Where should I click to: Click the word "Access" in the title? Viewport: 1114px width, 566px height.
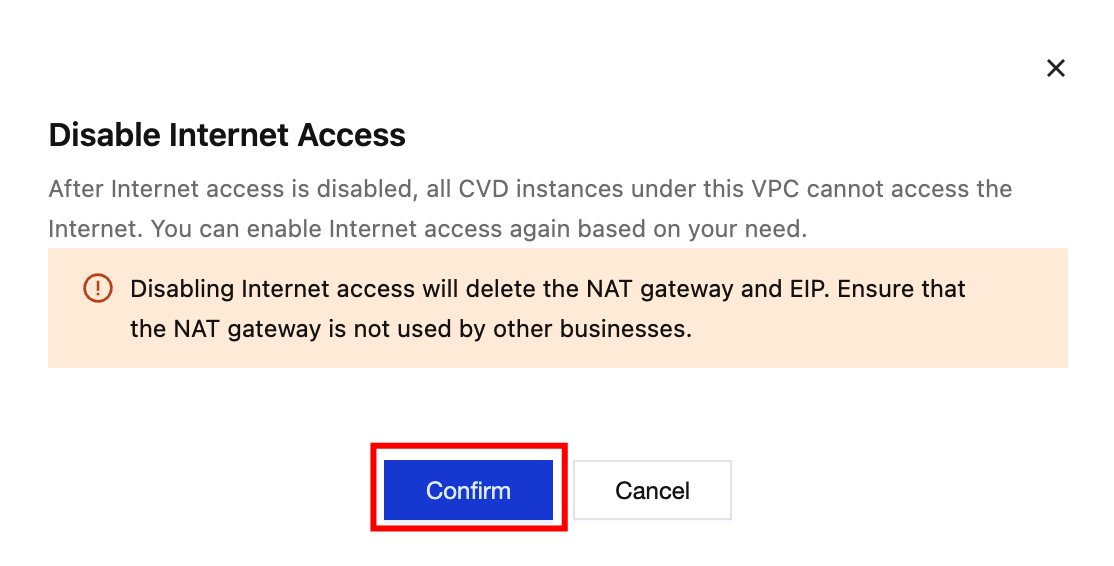point(352,135)
